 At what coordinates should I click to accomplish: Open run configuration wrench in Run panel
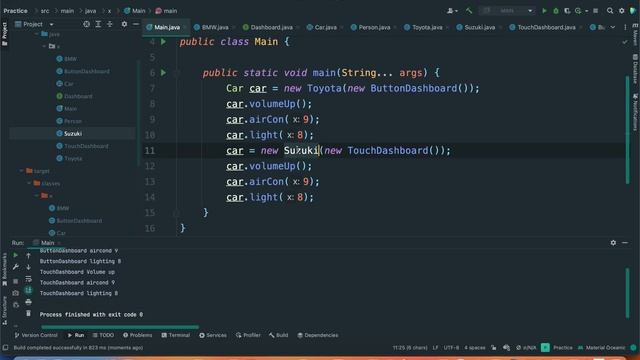pos(16,267)
